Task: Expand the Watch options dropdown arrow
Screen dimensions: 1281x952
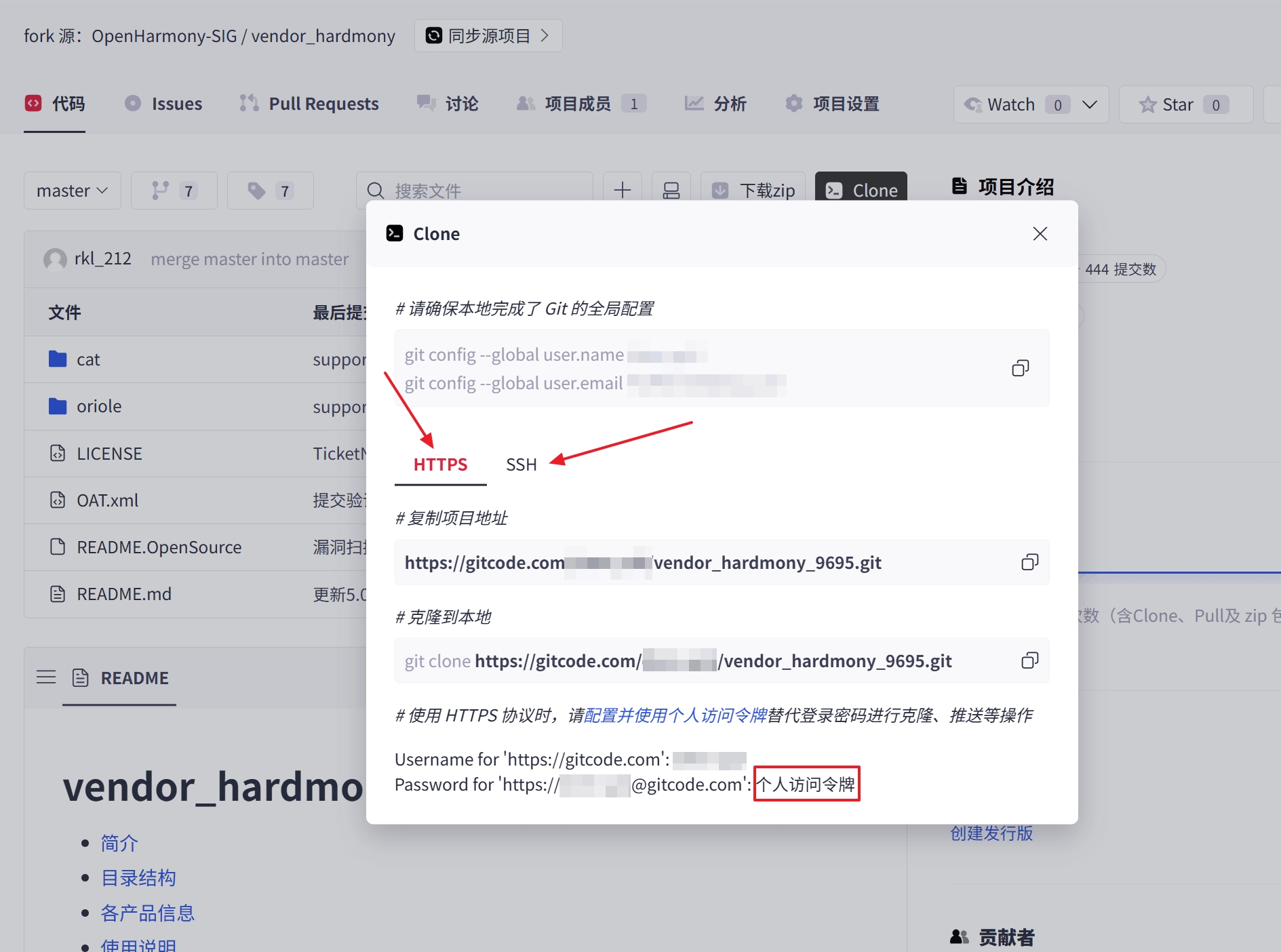Action: point(1090,104)
